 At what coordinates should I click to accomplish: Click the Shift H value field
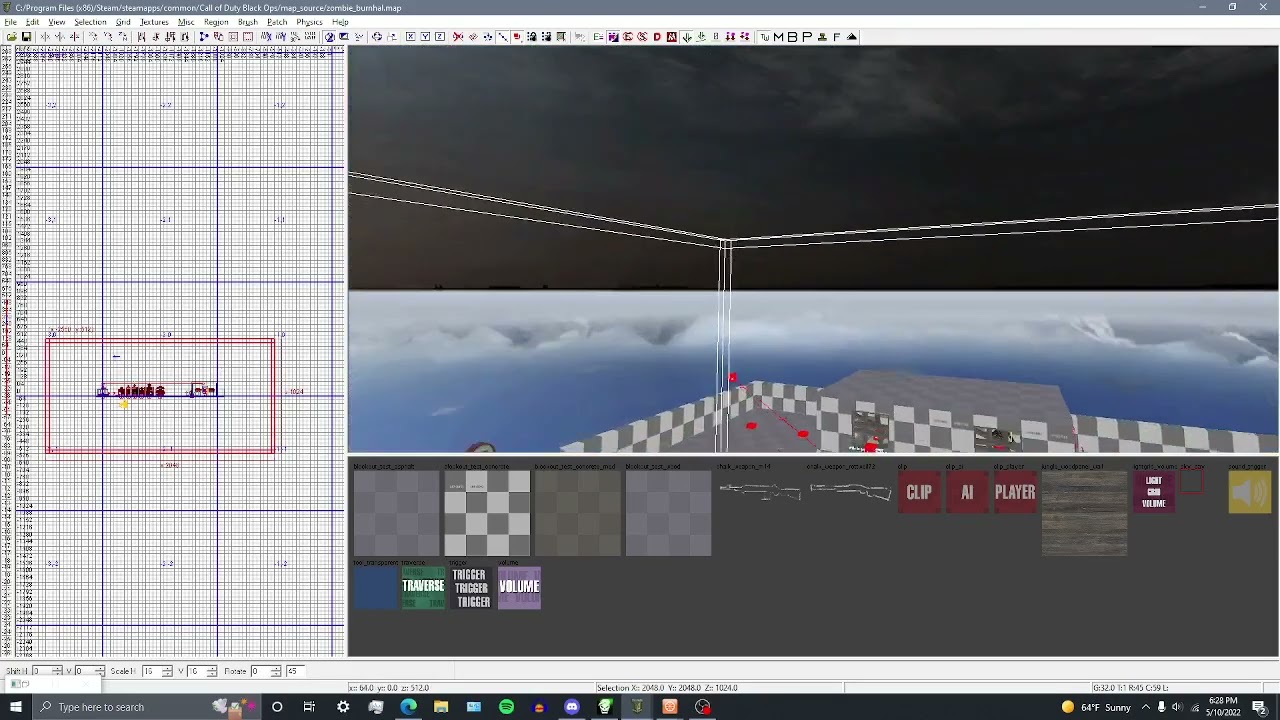pos(42,671)
